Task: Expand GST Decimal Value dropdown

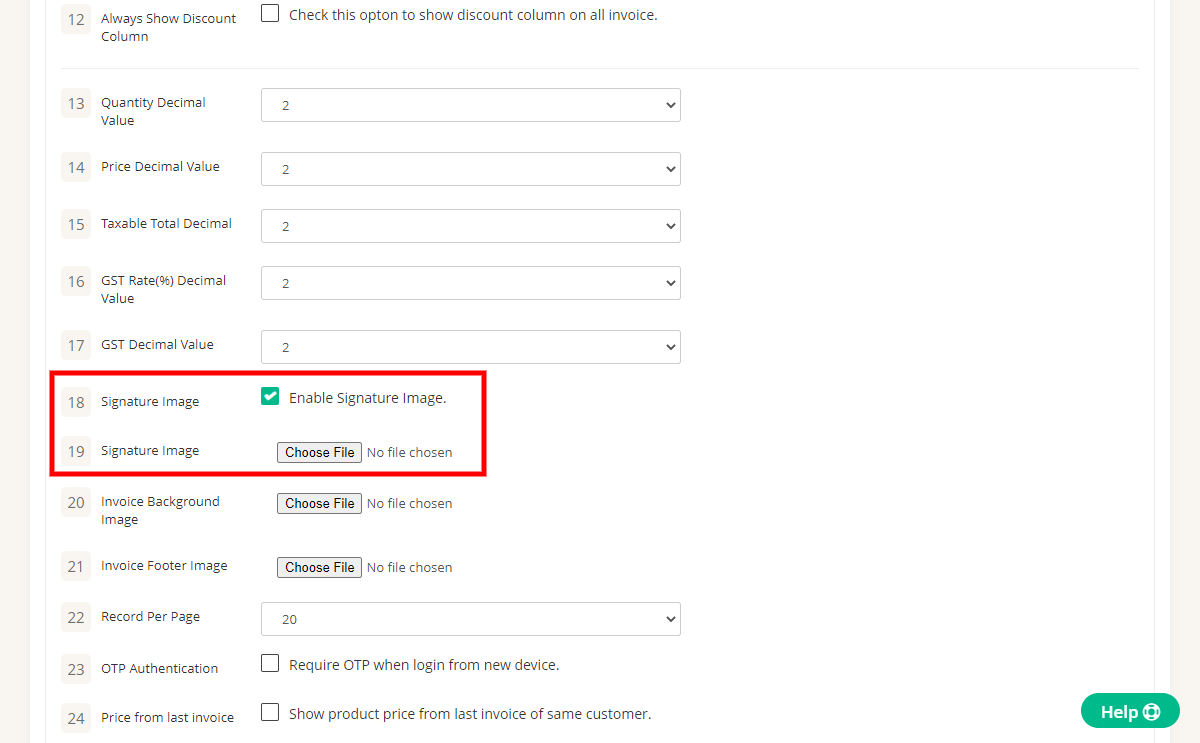Action: pos(471,347)
